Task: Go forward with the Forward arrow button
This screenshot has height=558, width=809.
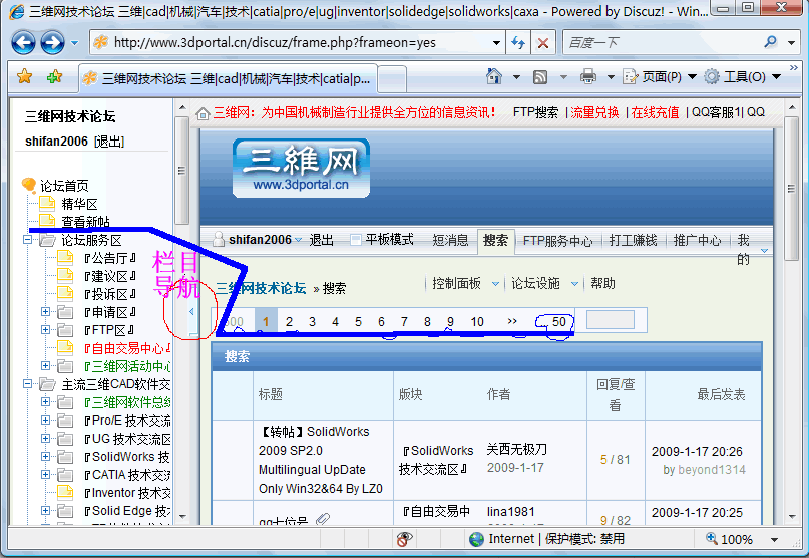Action: pyautogui.click(x=52, y=42)
